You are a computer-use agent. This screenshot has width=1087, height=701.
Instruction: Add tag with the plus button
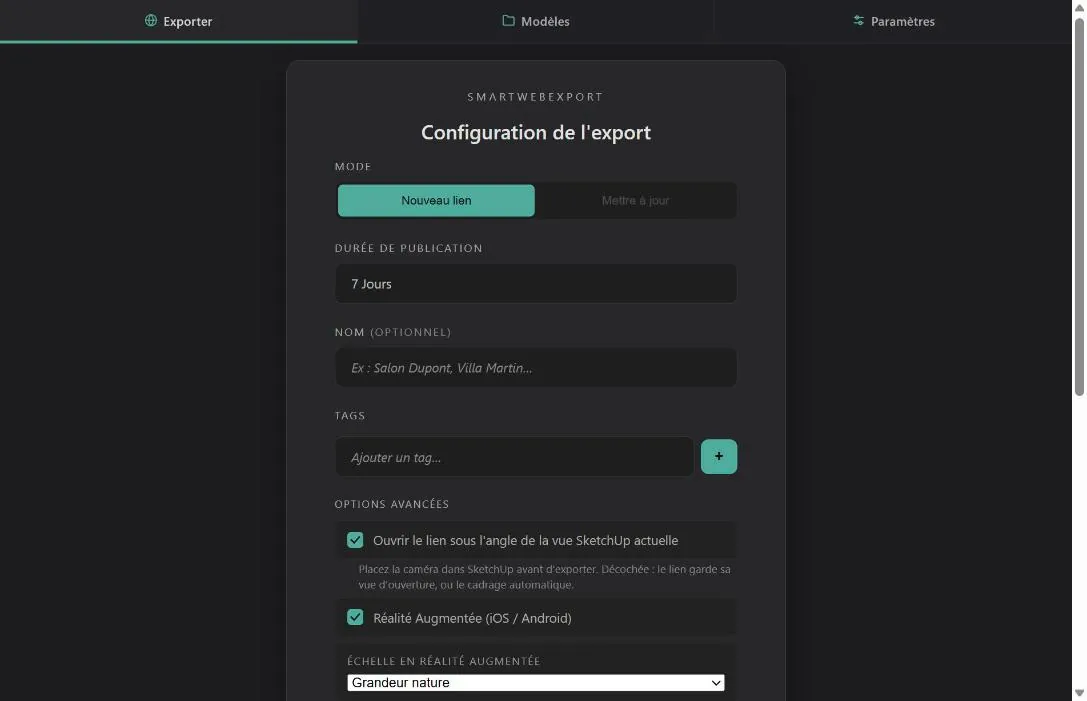(x=719, y=456)
